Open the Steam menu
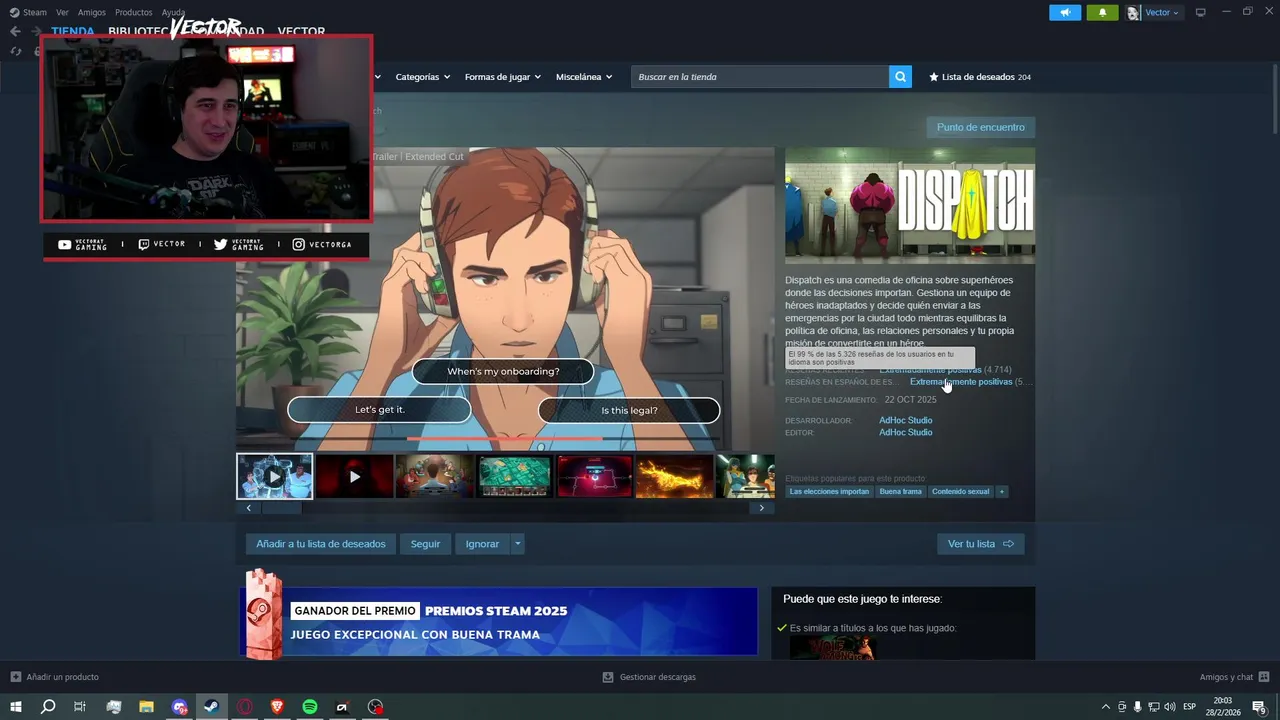Screen dimensions: 1280x720 click(28, 12)
